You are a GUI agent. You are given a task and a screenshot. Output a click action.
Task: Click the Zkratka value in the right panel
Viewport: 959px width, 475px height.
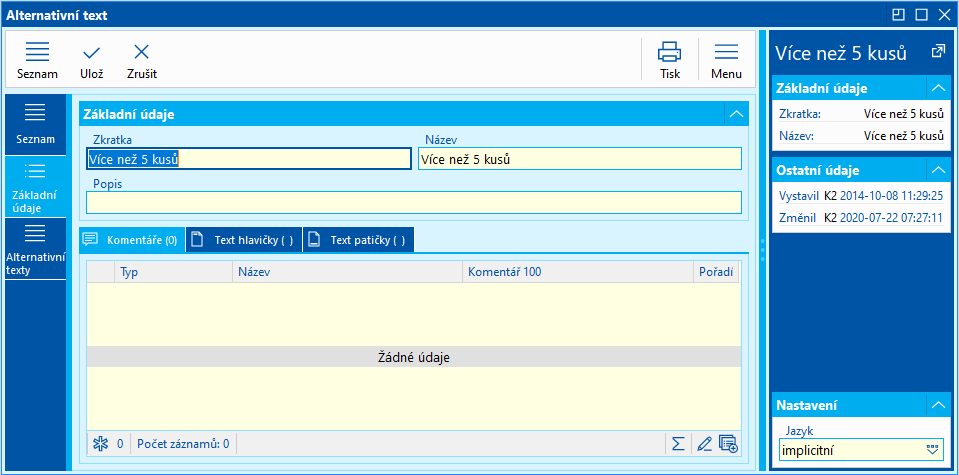coord(903,114)
